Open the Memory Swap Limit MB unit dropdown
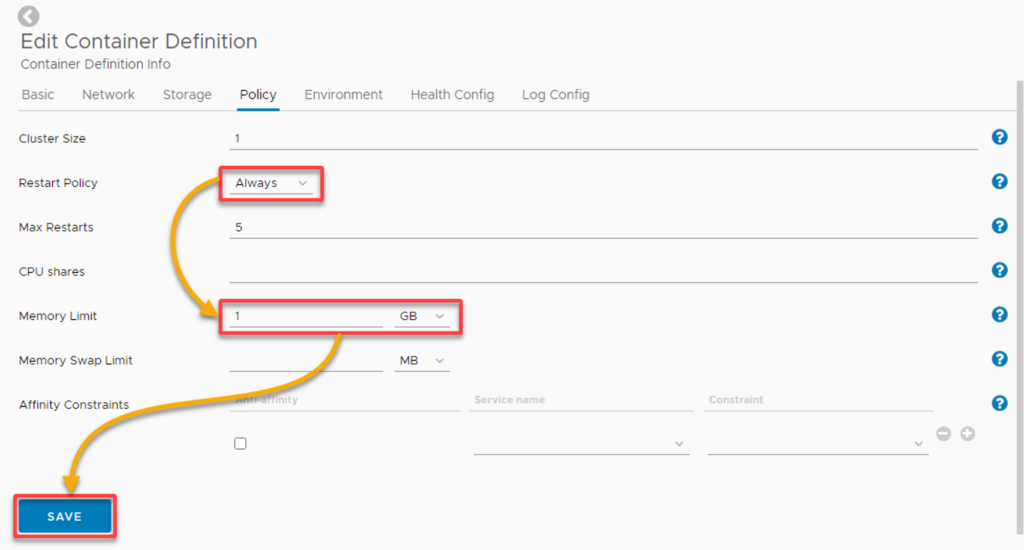 click(422, 361)
